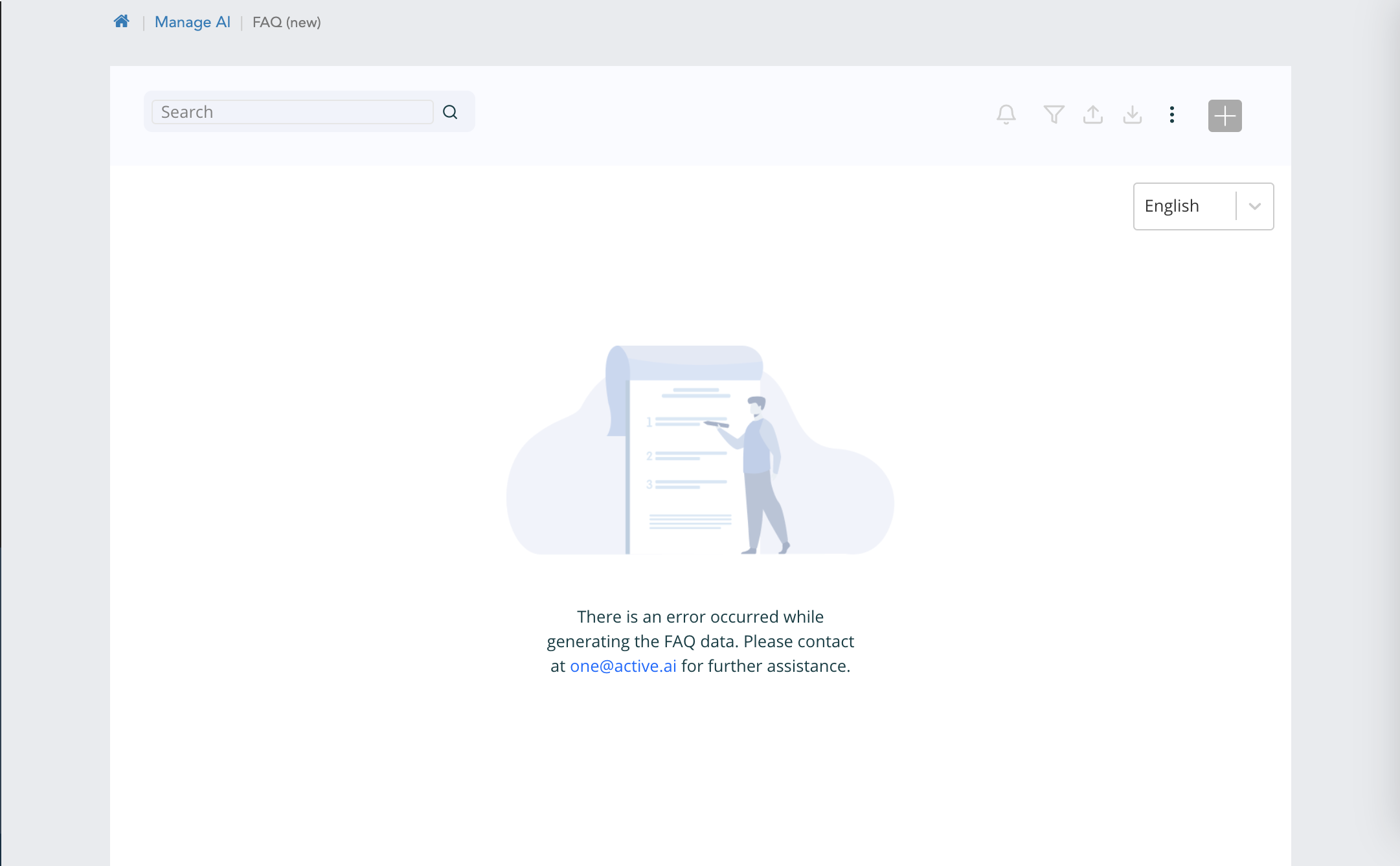1400x866 pixels.
Task: Toggle more options menu open
Action: 1172,115
